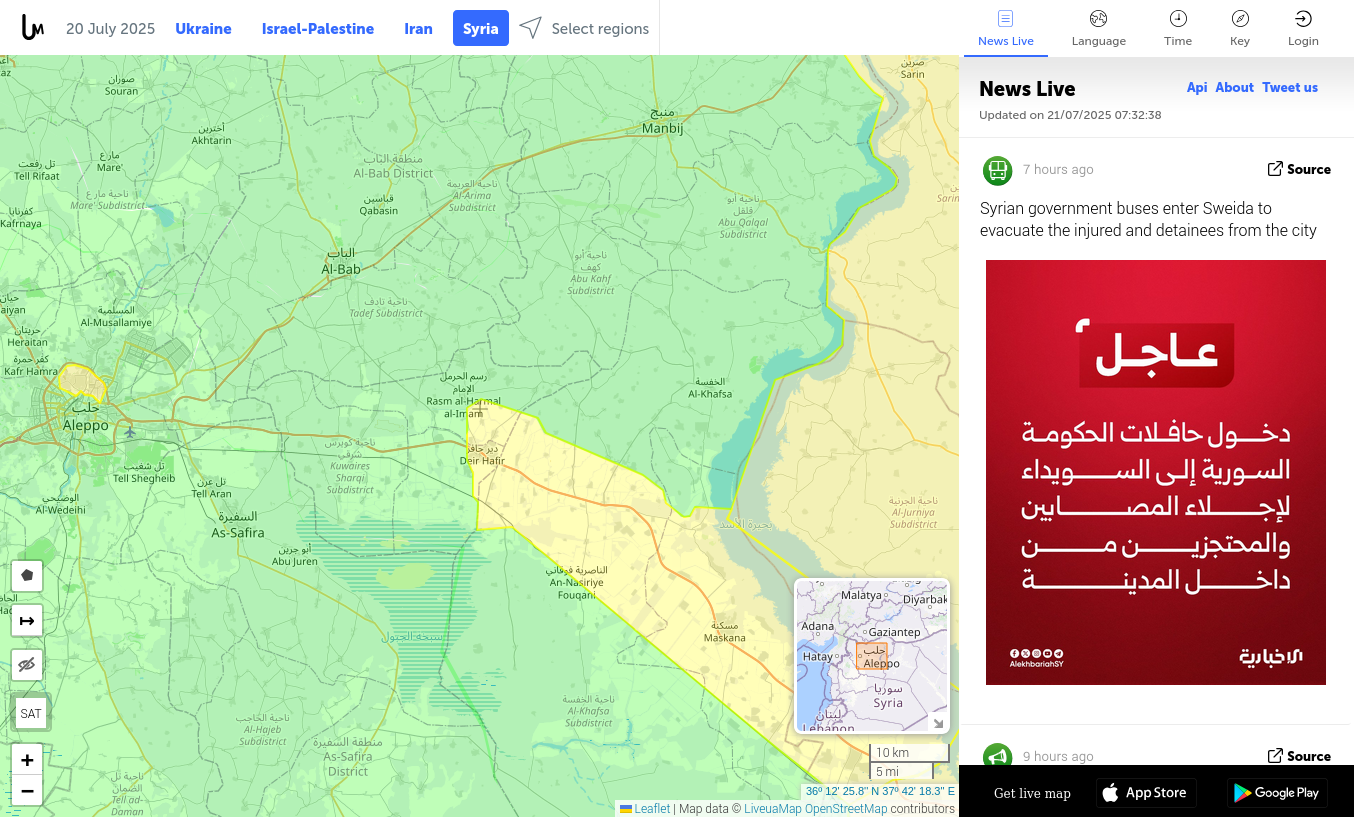
Task: Click the 20 July 2025 date
Action: [111, 29]
